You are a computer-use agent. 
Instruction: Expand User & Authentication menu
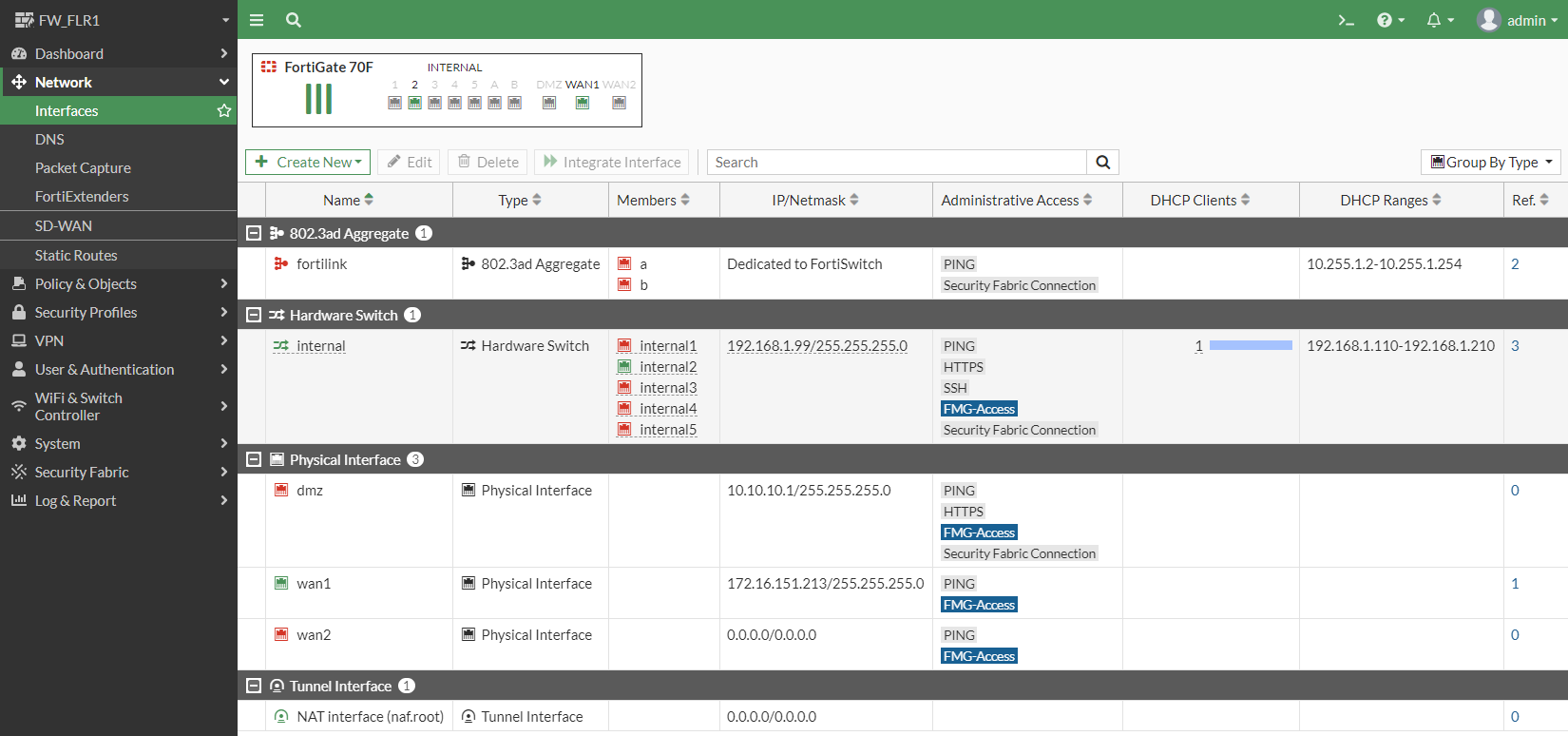pyautogui.click(x=118, y=369)
